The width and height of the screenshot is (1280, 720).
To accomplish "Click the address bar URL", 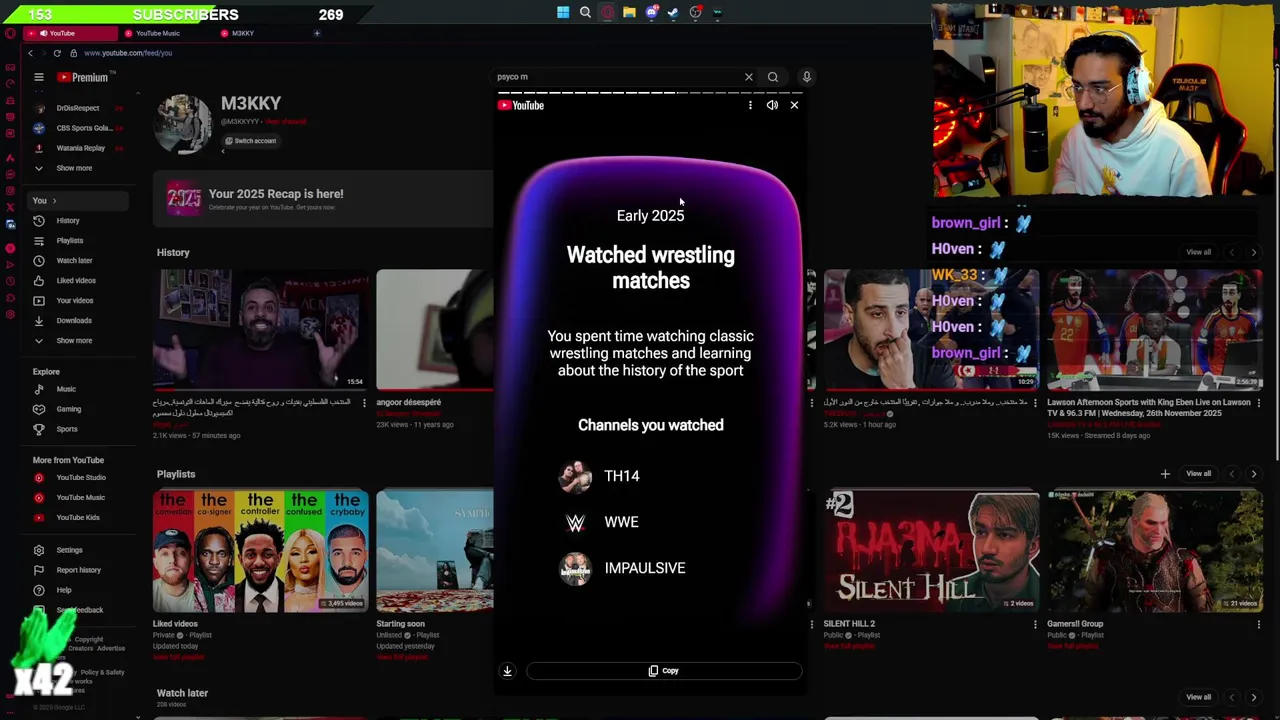I will click(128, 53).
